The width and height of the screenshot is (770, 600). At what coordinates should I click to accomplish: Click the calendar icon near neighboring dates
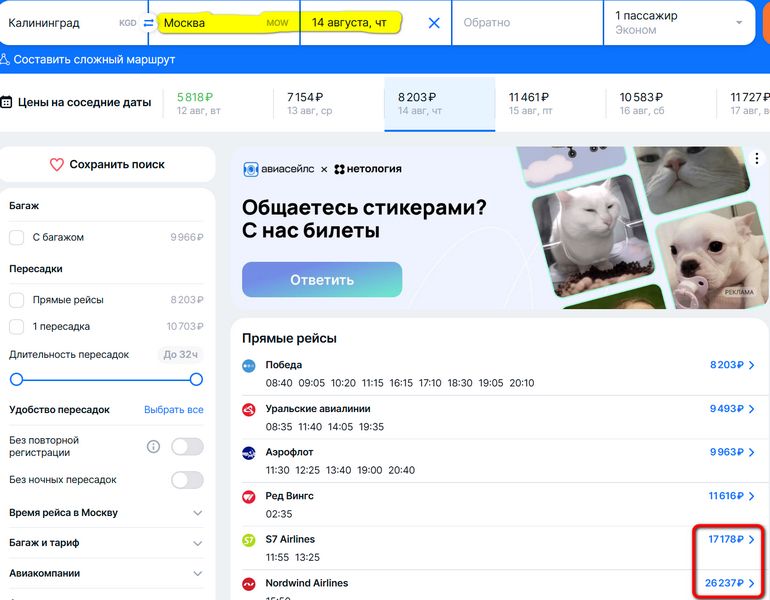tap(6, 102)
